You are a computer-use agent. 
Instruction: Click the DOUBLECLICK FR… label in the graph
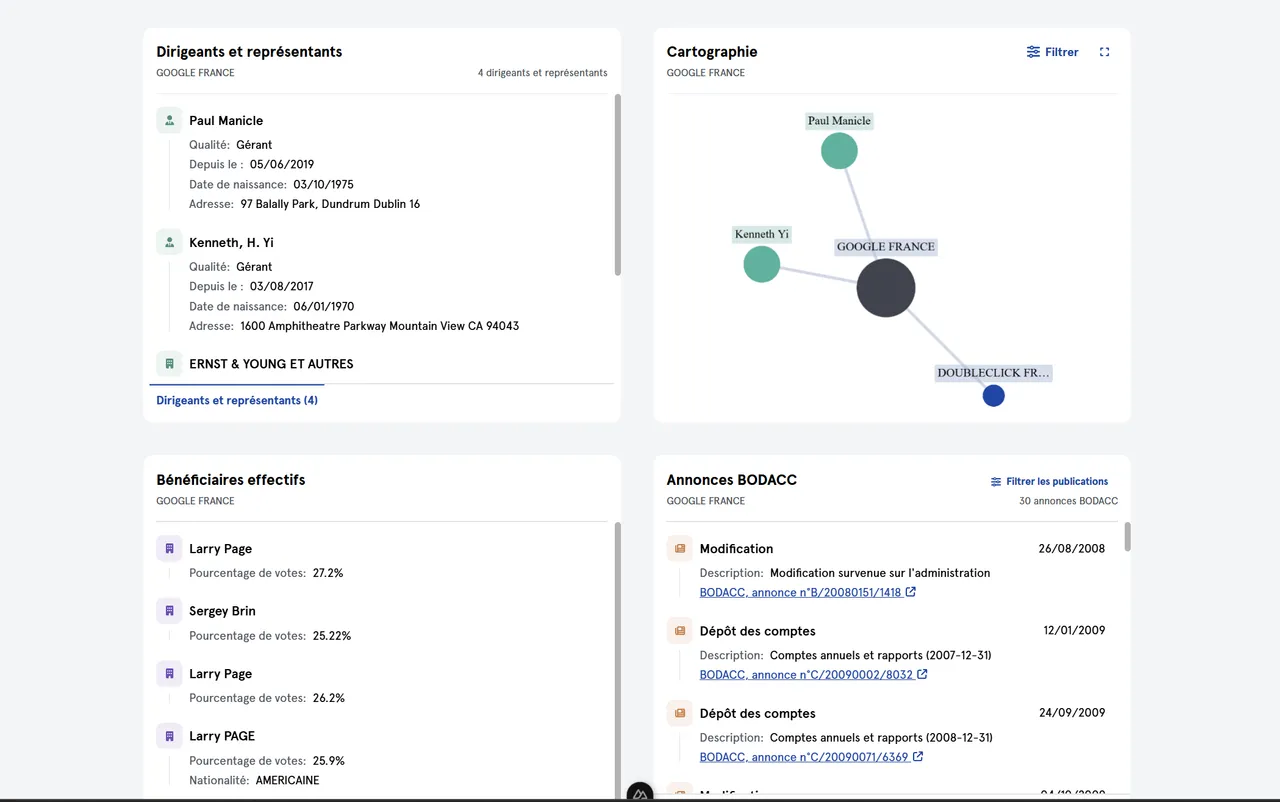[993, 373]
